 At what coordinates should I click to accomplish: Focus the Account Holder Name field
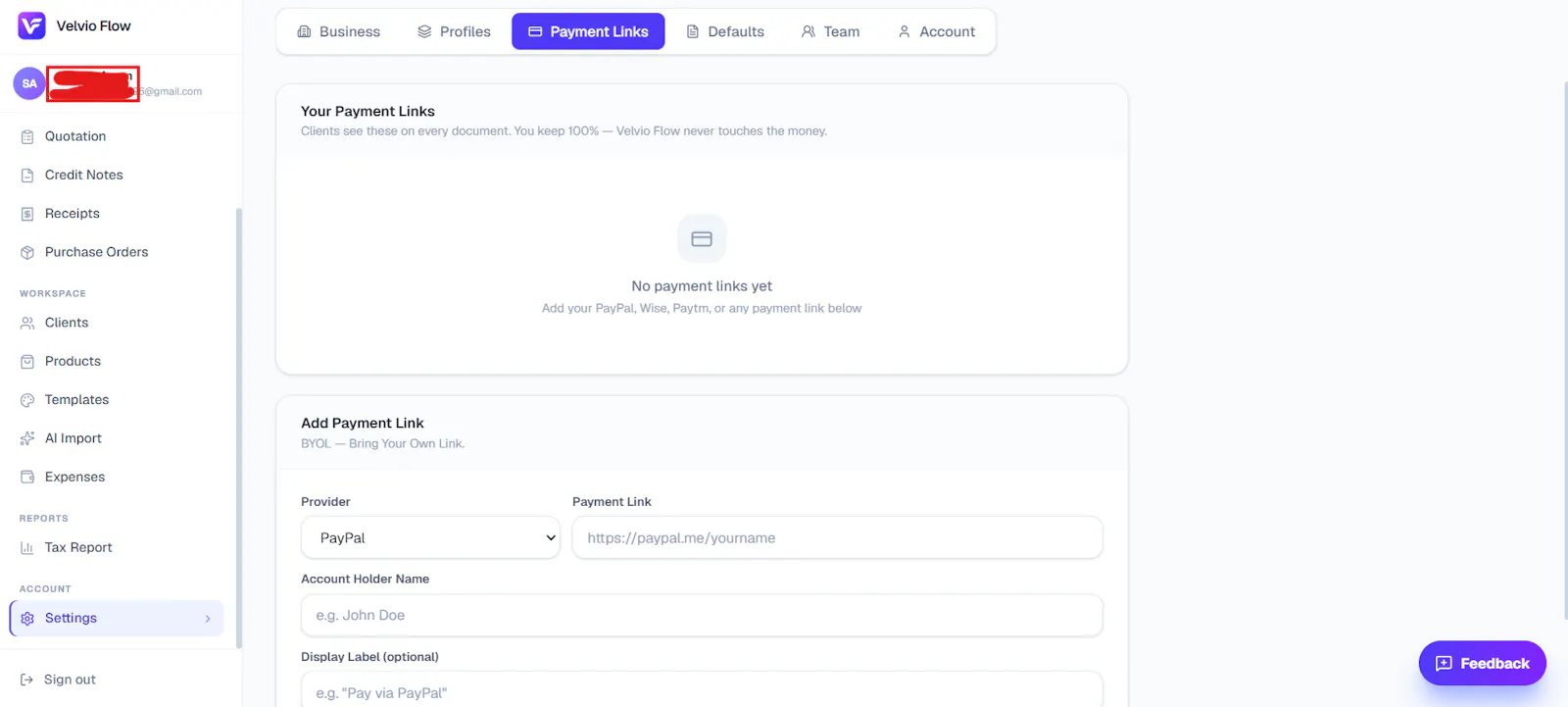pos(702,615)
